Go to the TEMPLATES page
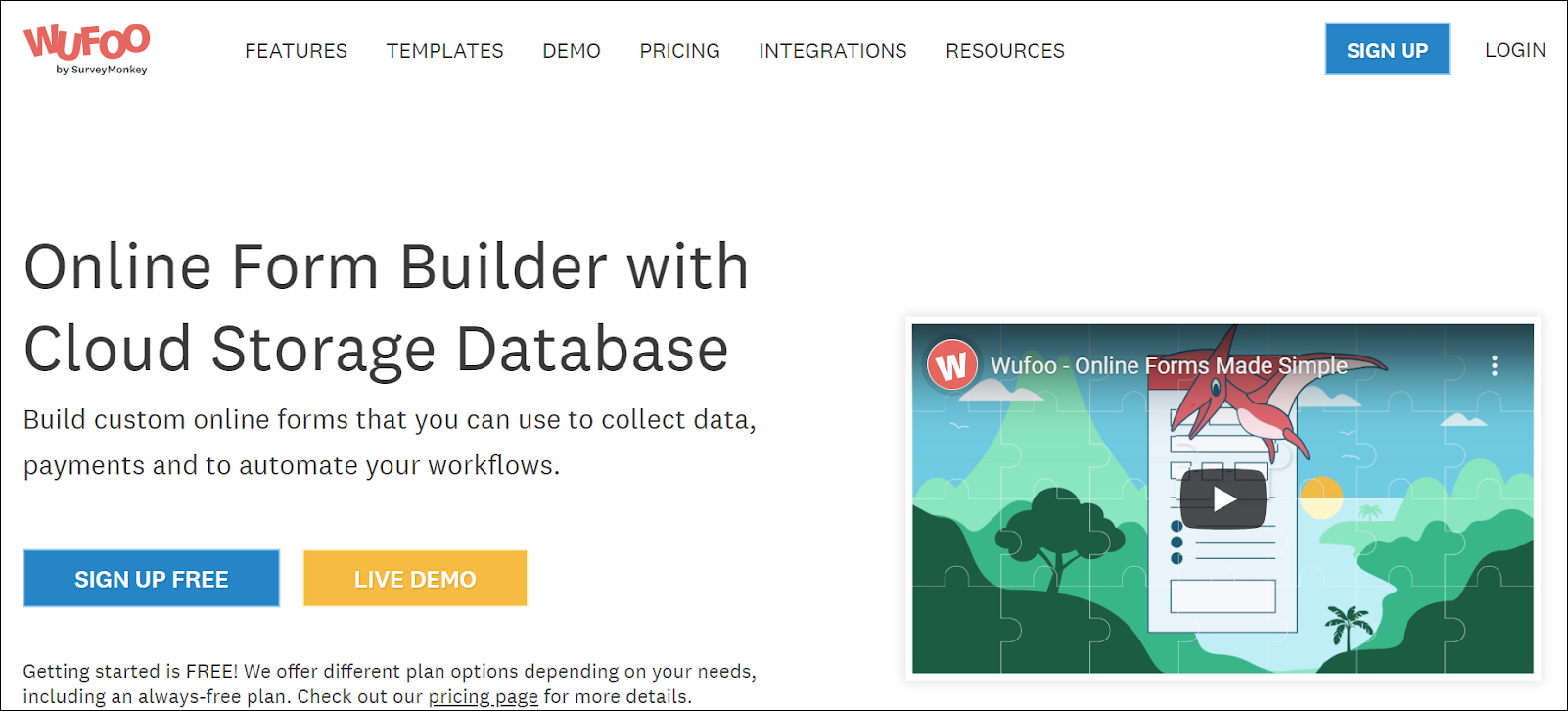 point(444,51)
